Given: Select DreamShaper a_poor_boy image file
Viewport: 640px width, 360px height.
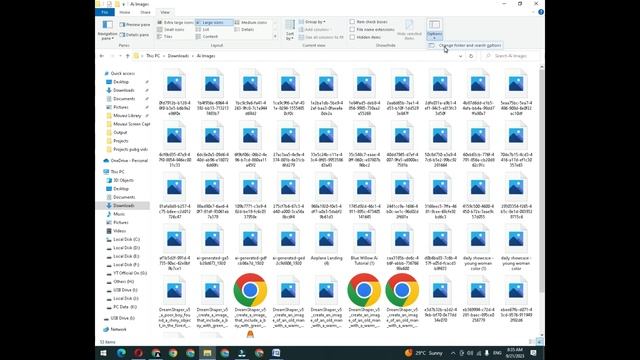Looking at the screenshot, I should click(174, 301).
